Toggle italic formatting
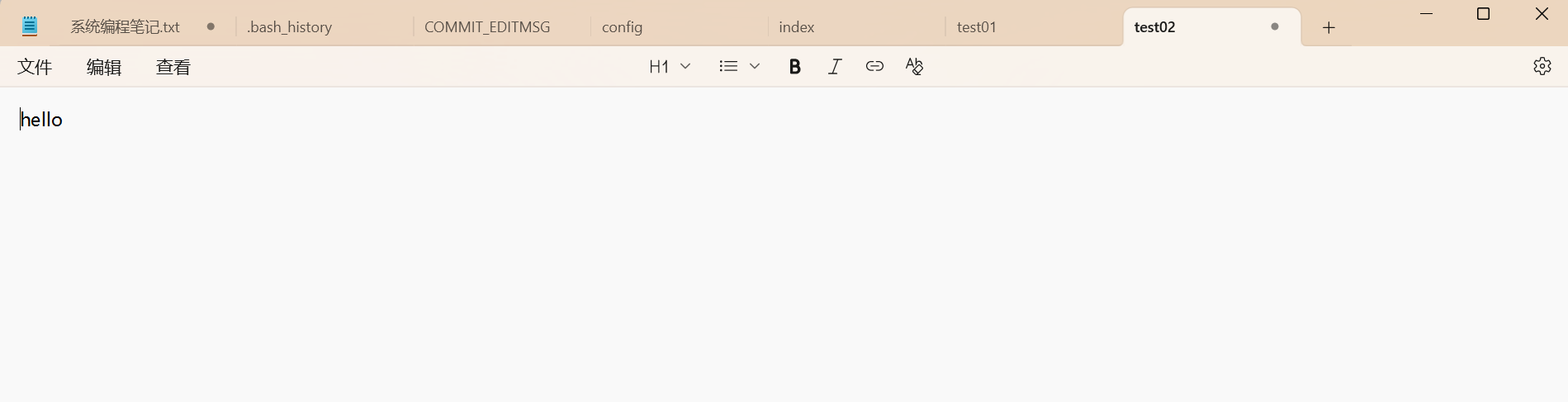 (x=835, y=67)
